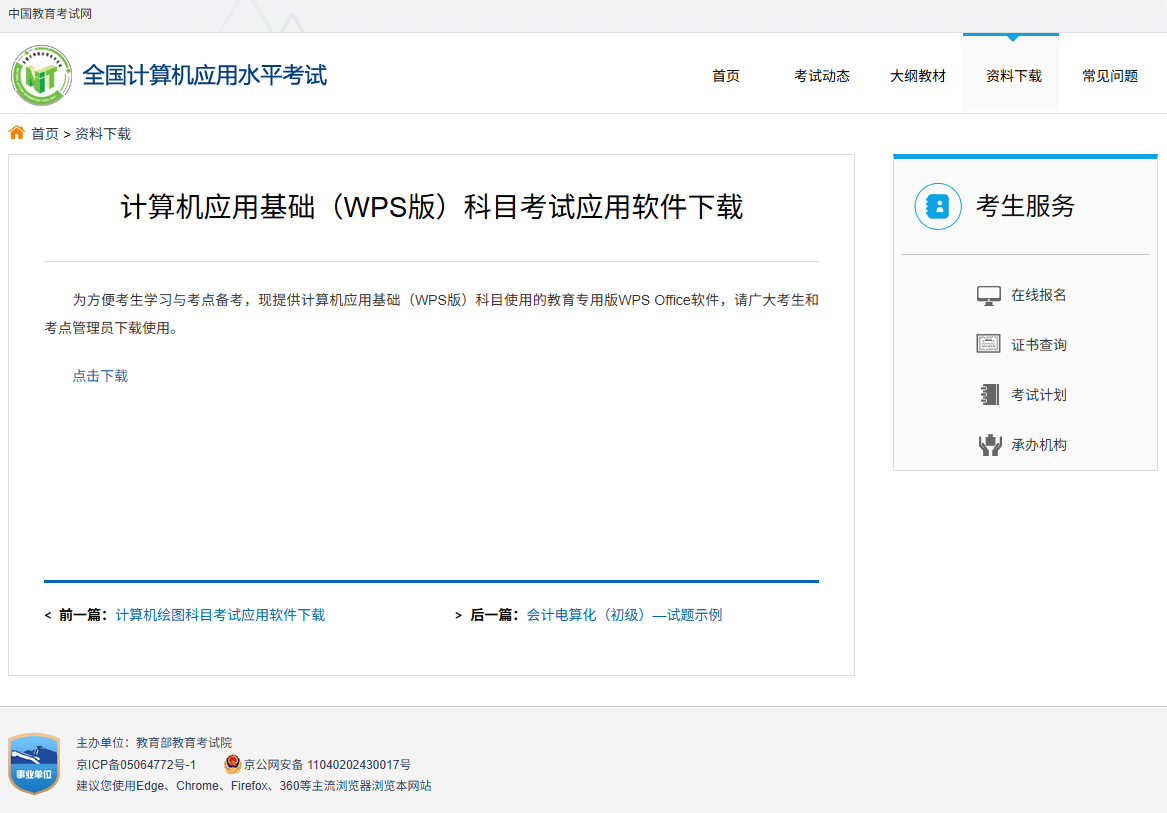Click 京公网安备 11040202430017号 footer link

(327, 765)
